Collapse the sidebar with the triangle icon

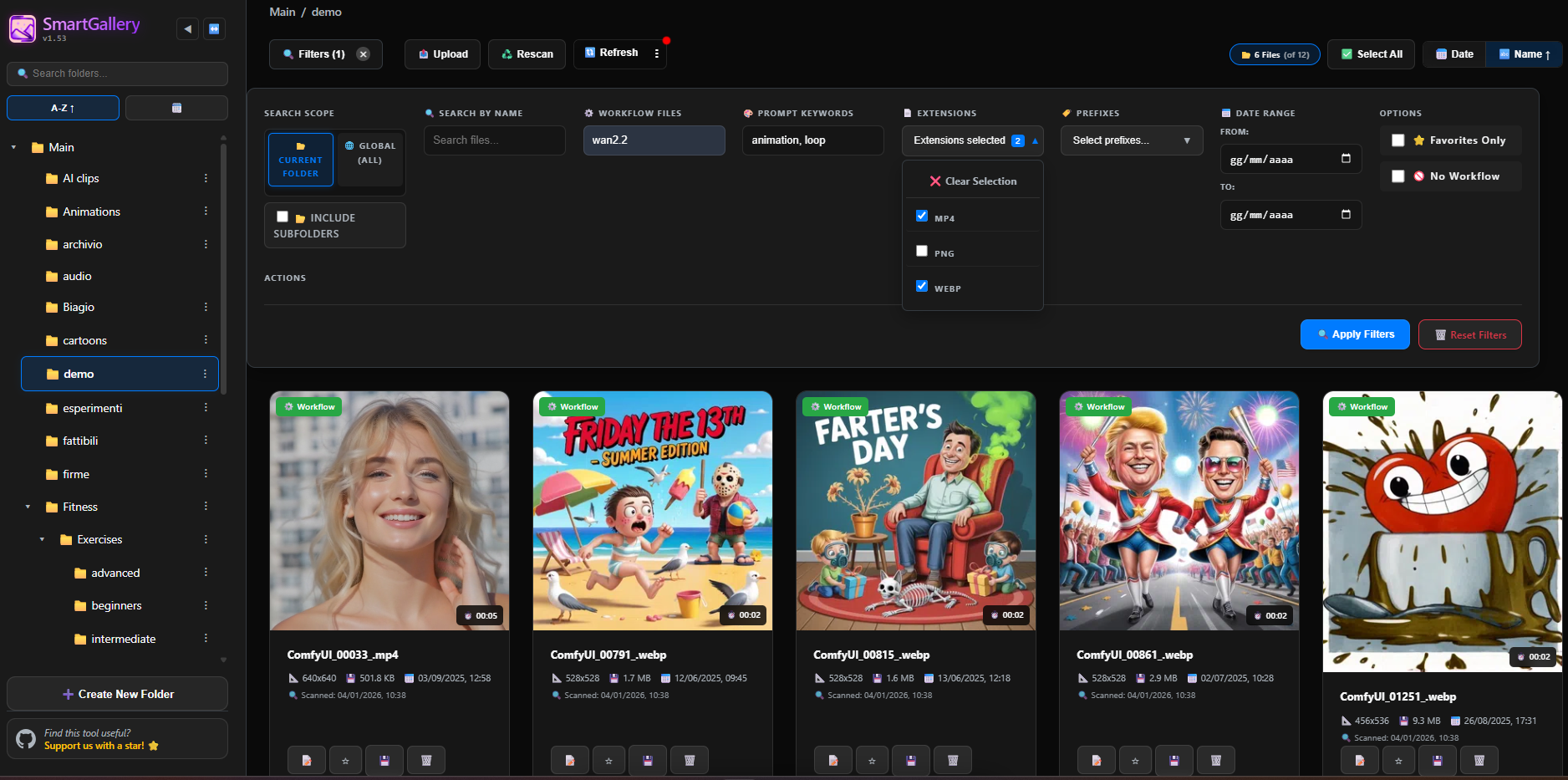point(187,28)
